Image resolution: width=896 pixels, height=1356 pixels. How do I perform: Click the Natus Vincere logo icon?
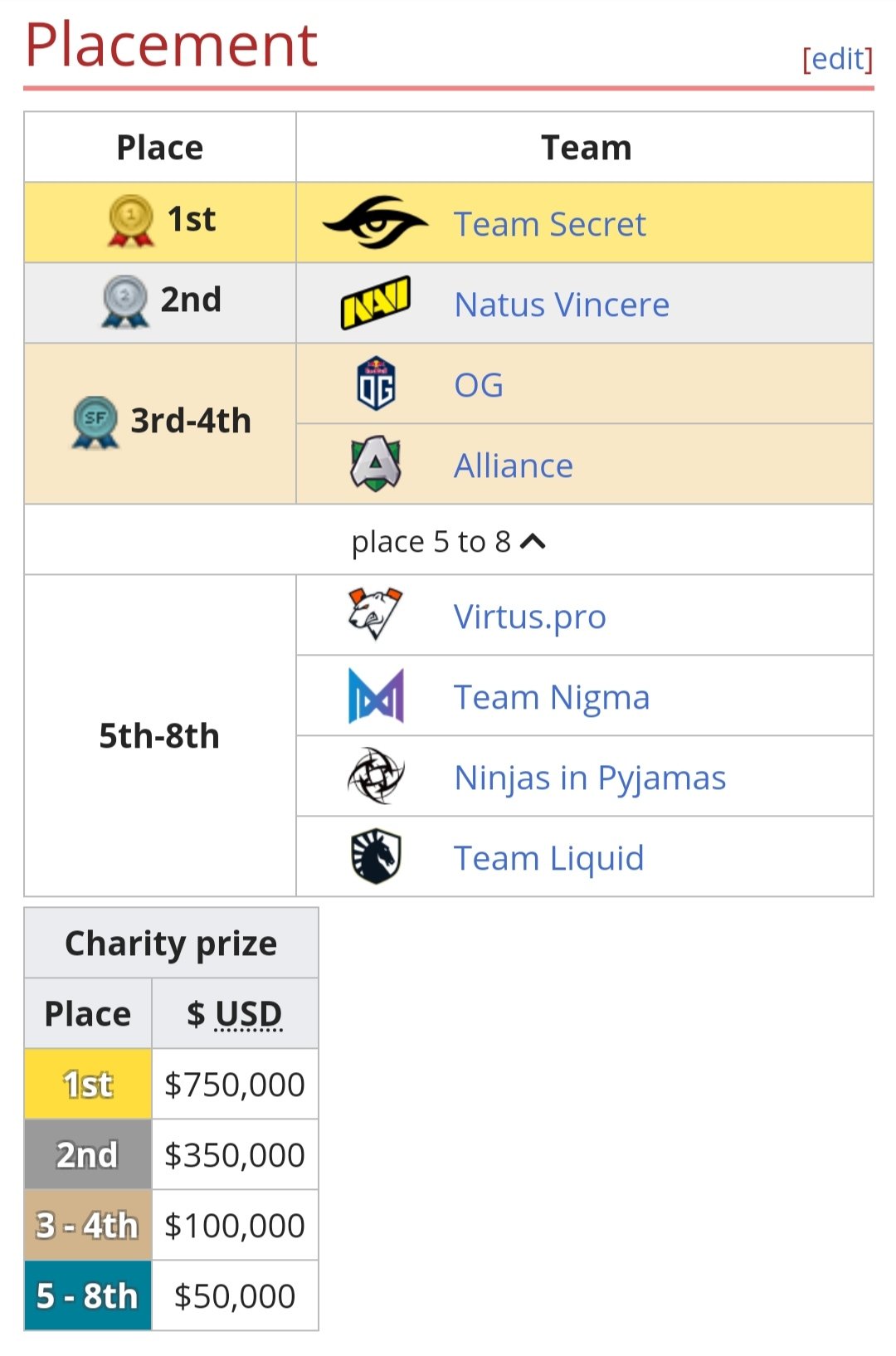pyautogui.click(x=376, y=303)
